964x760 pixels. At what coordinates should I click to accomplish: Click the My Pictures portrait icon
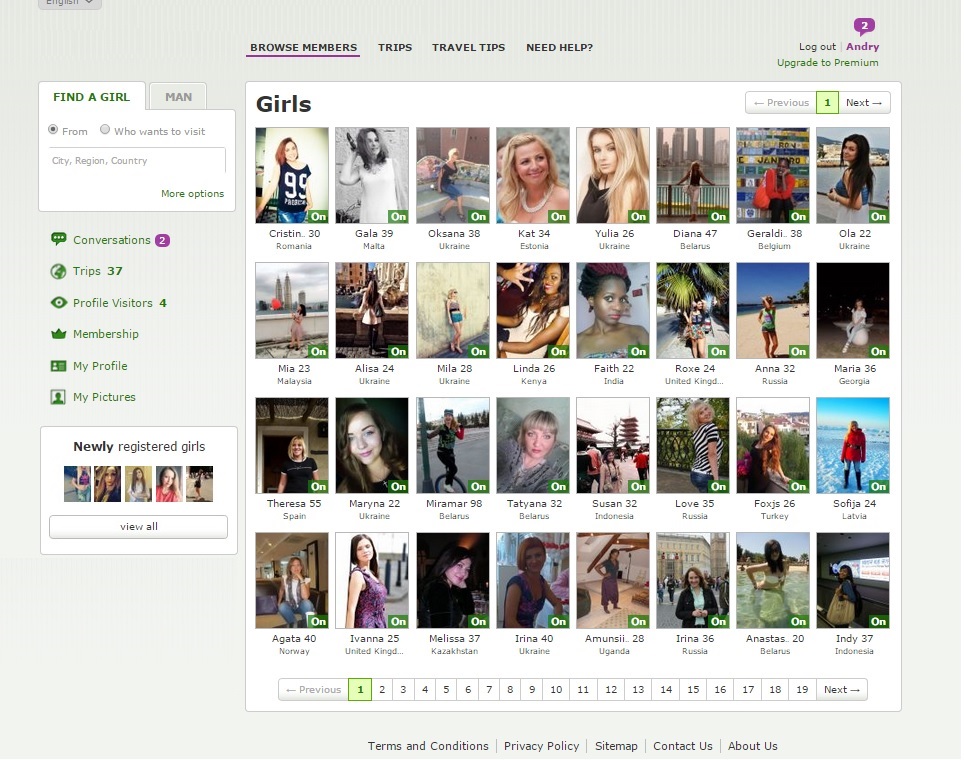[58, 397]
